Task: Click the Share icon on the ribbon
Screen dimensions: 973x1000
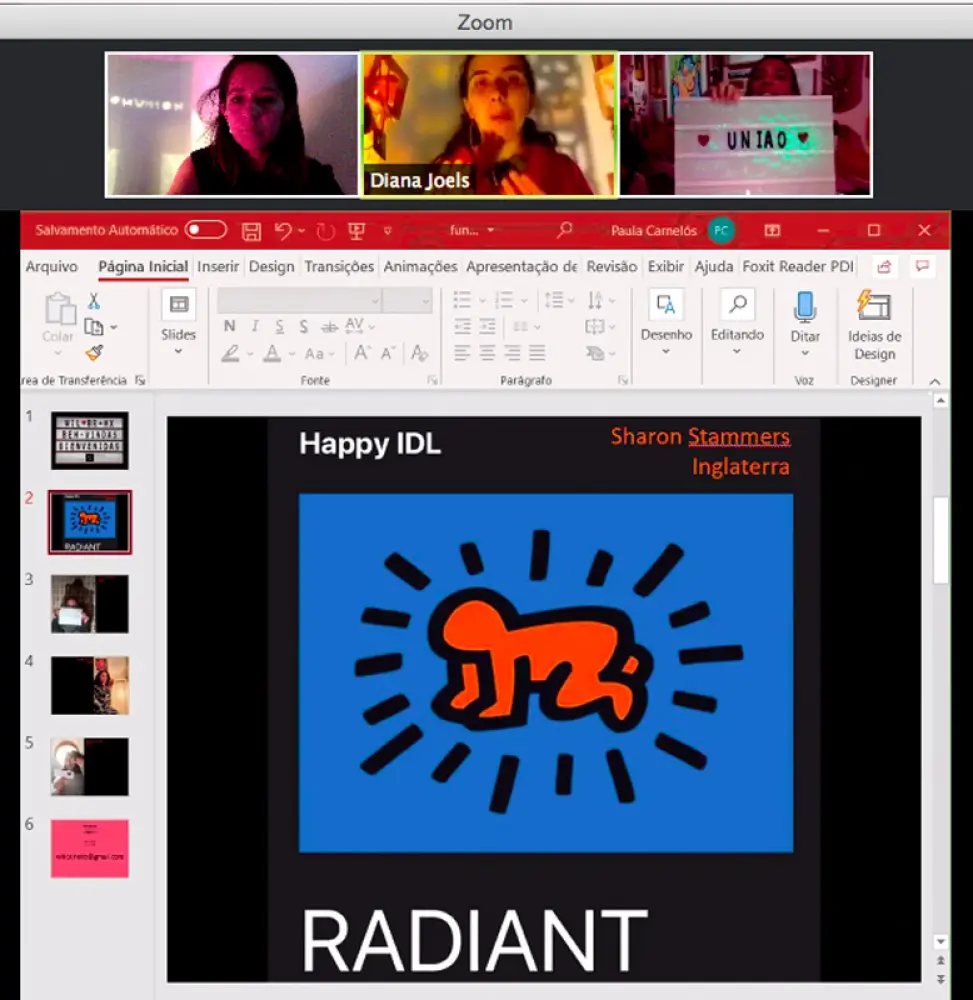Action: coord(884,267)
